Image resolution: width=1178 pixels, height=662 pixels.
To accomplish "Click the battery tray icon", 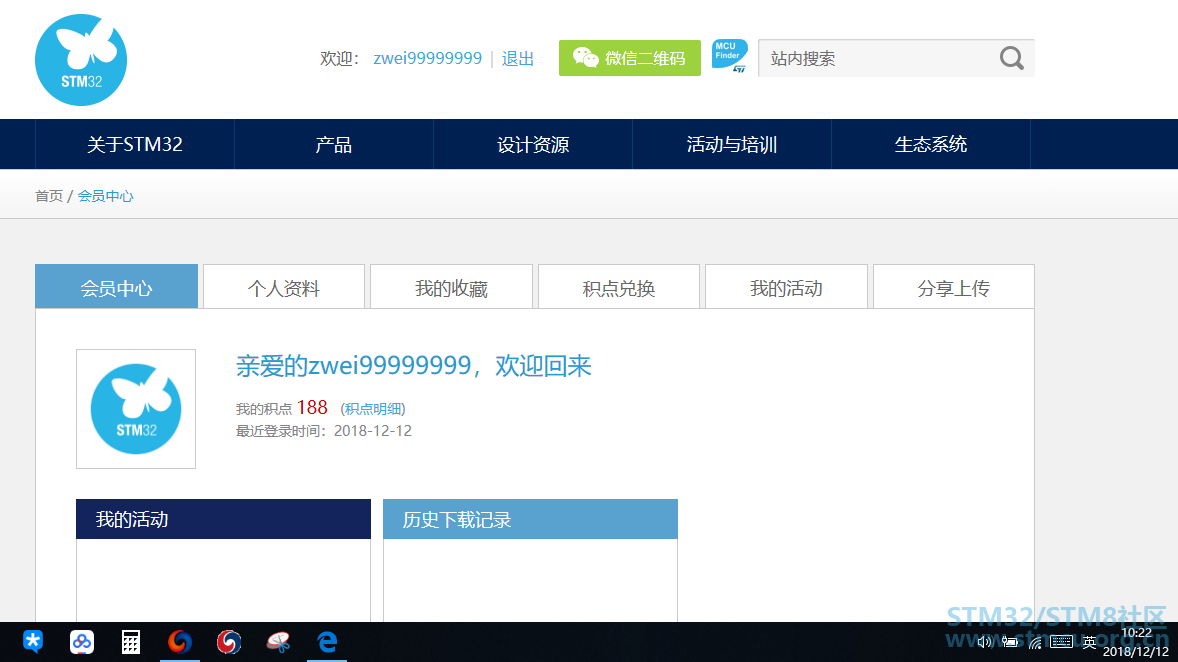I will [x=1010, y=642].
